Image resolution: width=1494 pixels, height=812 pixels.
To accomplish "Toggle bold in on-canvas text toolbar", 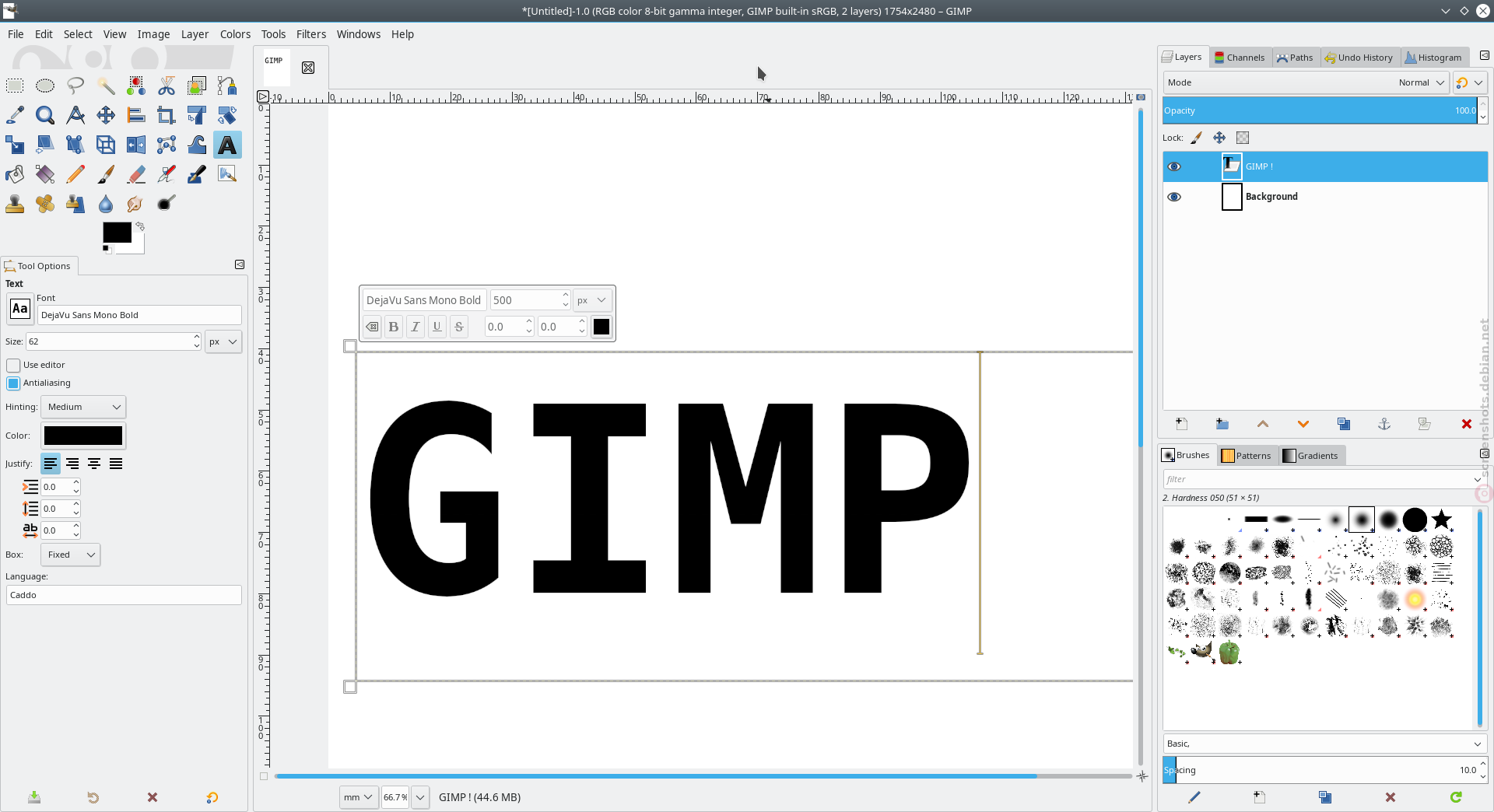I will pyautogui.click(x=394, y=327).
